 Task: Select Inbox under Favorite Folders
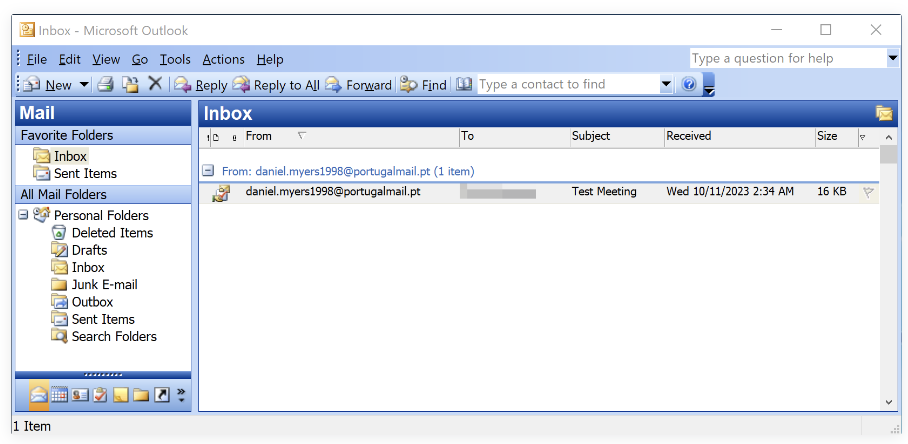tap(60, 156)
